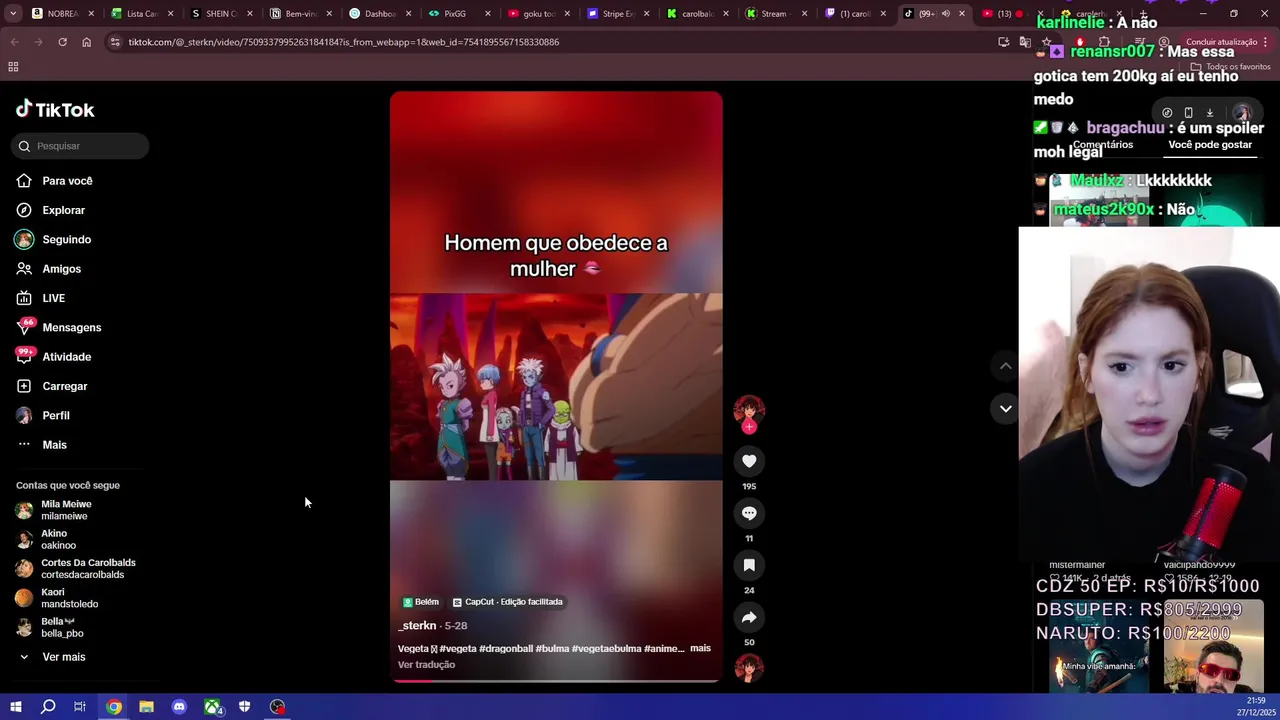Open Windows Security shield on taskbar

tap(245, 707)
